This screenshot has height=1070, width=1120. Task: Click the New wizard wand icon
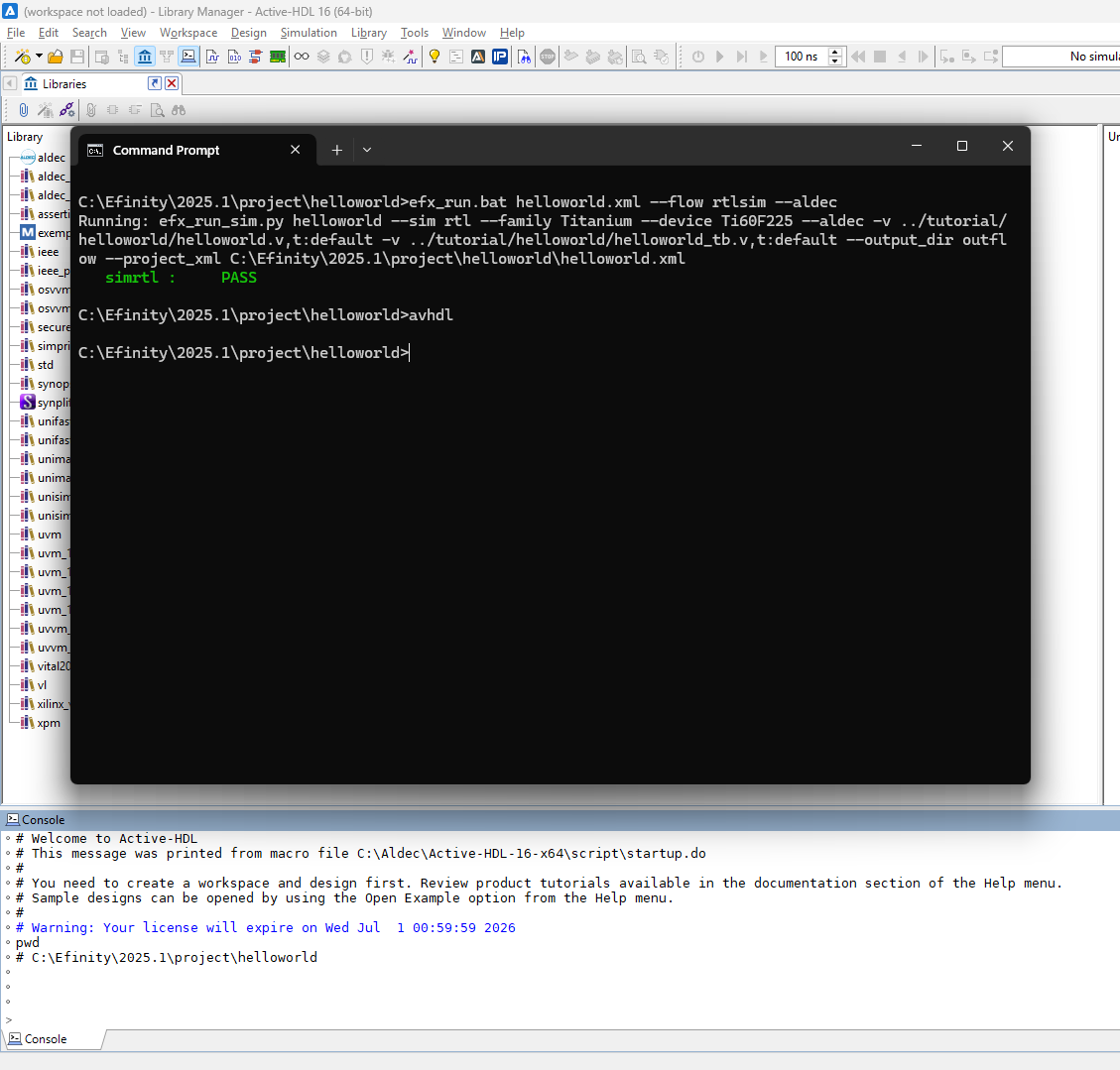22,57
